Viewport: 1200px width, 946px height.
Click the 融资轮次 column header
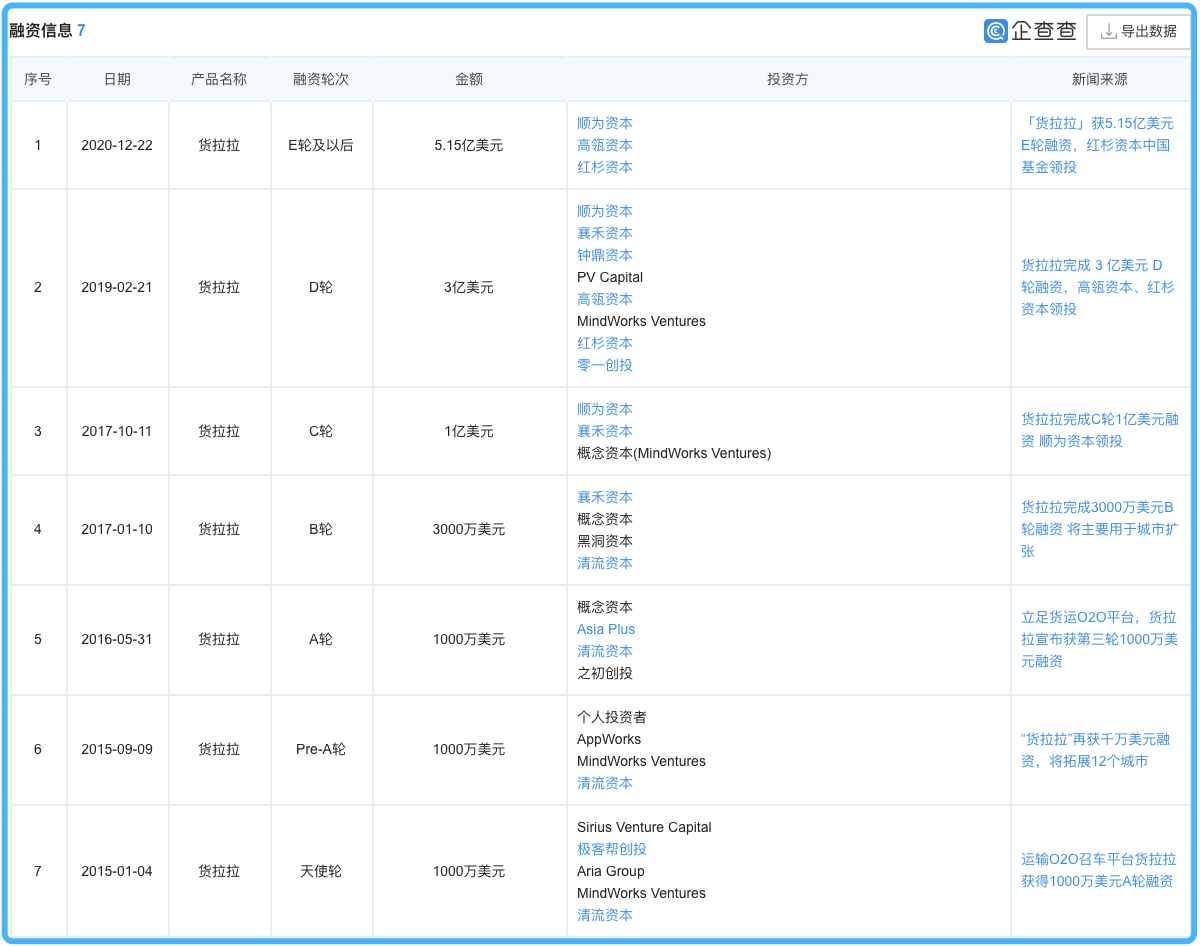[321, 79]
